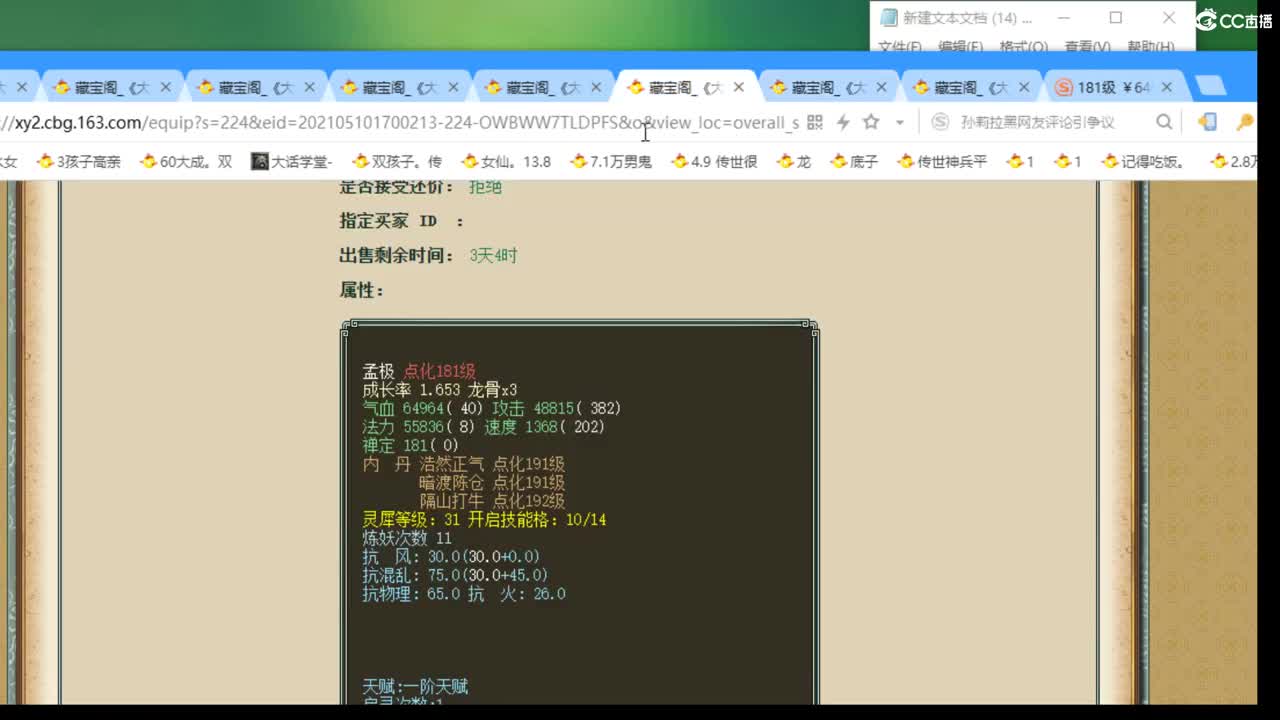The width and height of the screenshot is (1280, 720).
Task: Open the 龙 bookmark
Action: [793, 161]
